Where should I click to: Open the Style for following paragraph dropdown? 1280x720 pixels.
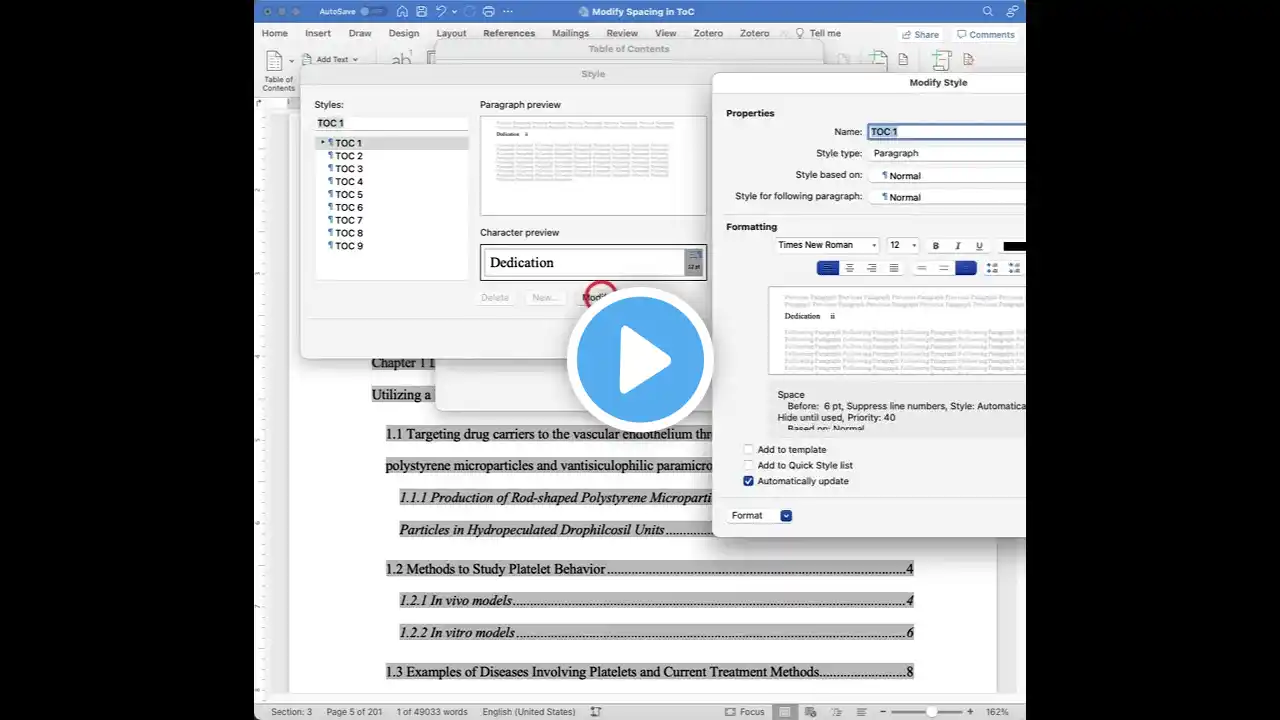[x=947, y=197]
